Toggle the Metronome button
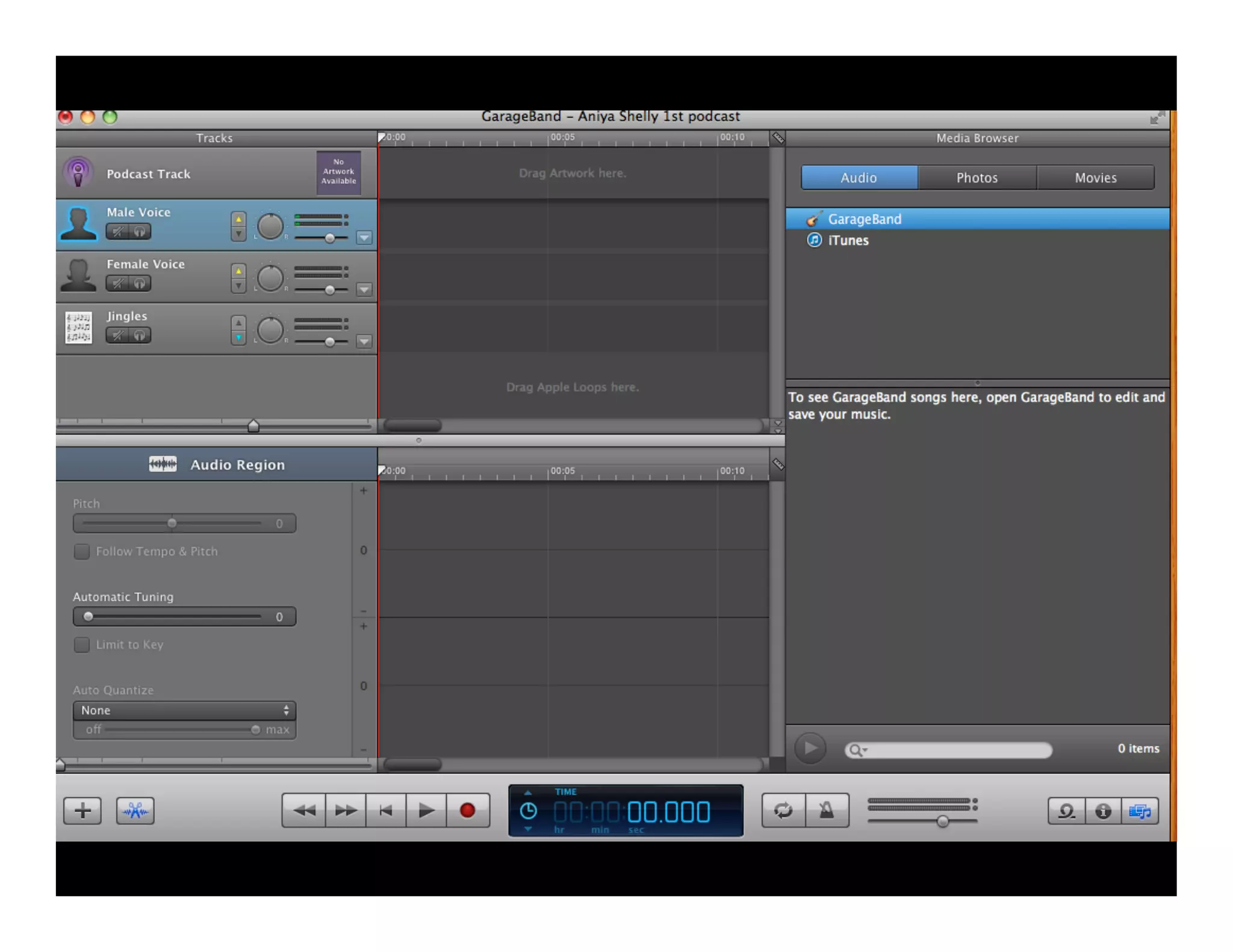1233x952 pixels. coord(827,811)
